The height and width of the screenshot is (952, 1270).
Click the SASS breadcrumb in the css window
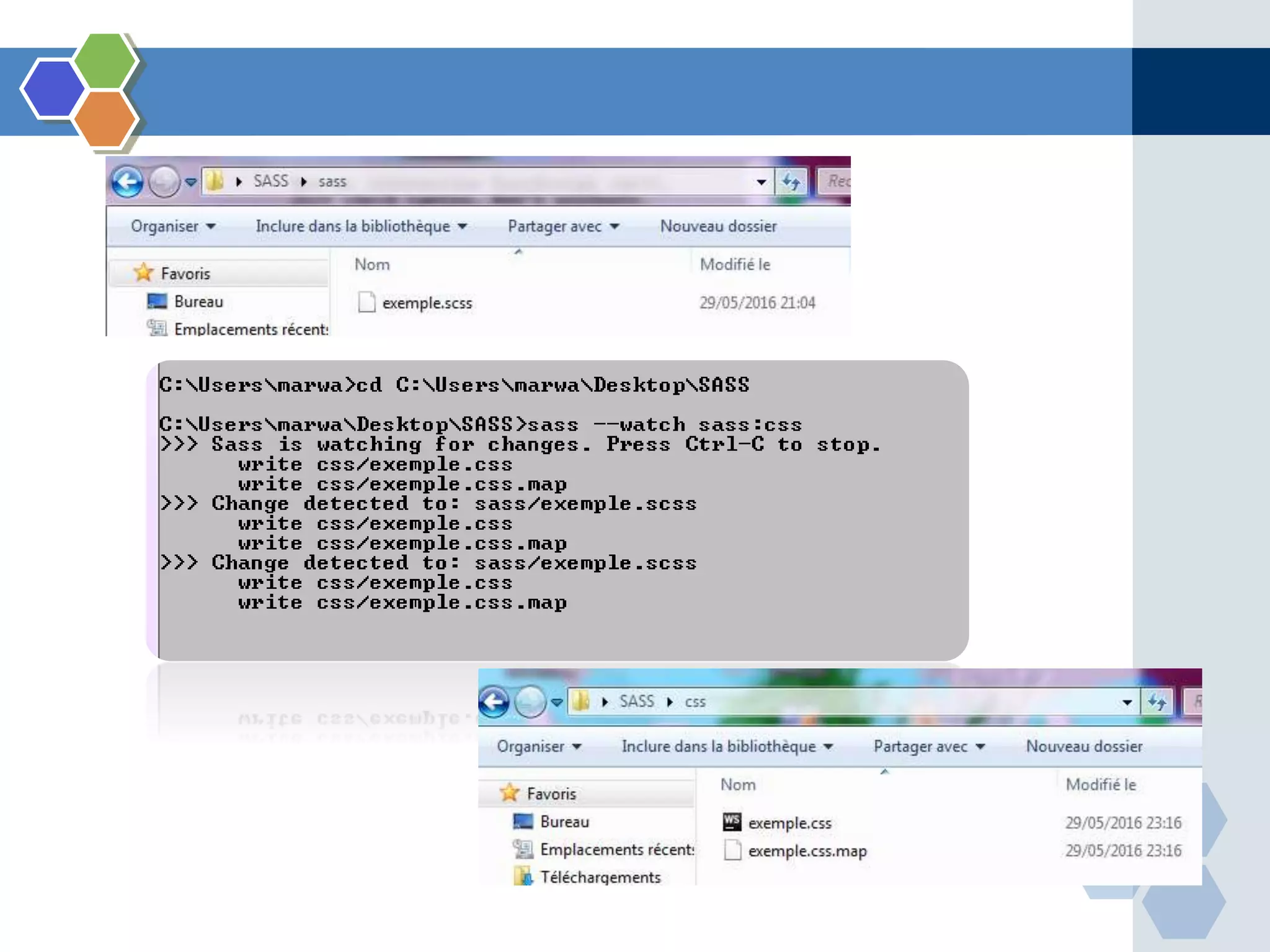click(636, 702)
